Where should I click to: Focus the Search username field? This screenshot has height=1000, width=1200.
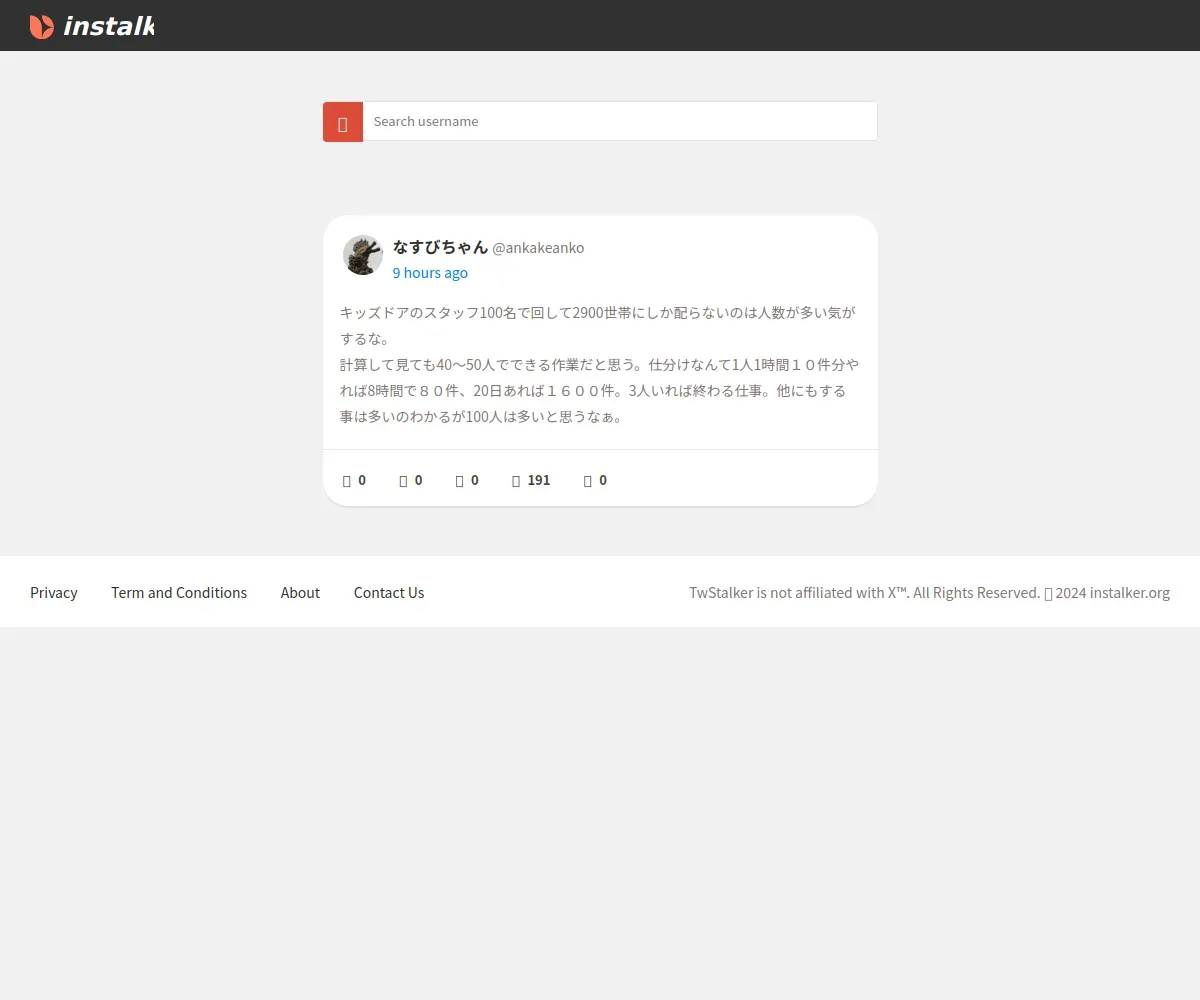(620, 122)
